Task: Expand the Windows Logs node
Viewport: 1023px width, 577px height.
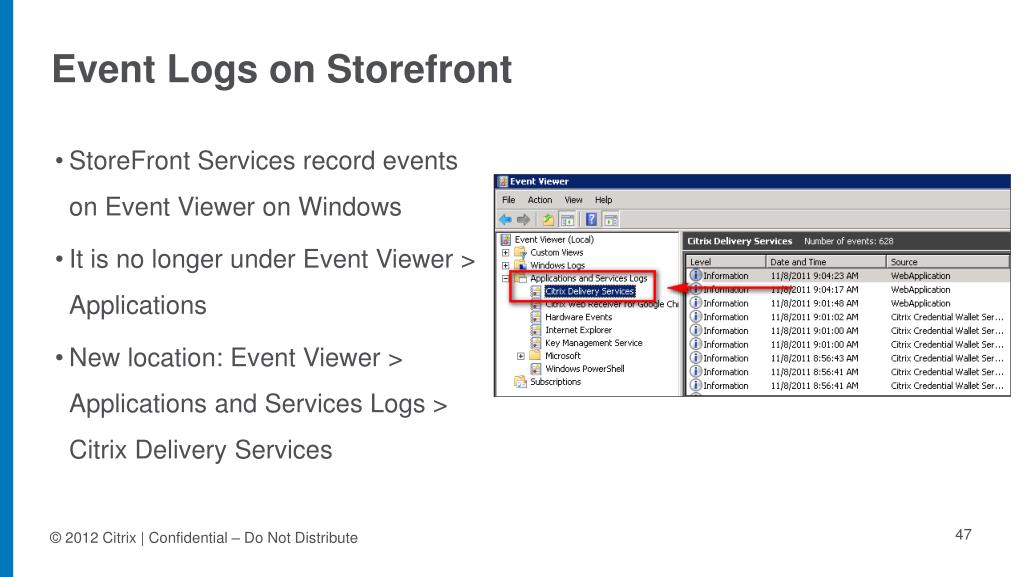Action: pyautogui.click(x=505, y=266)
